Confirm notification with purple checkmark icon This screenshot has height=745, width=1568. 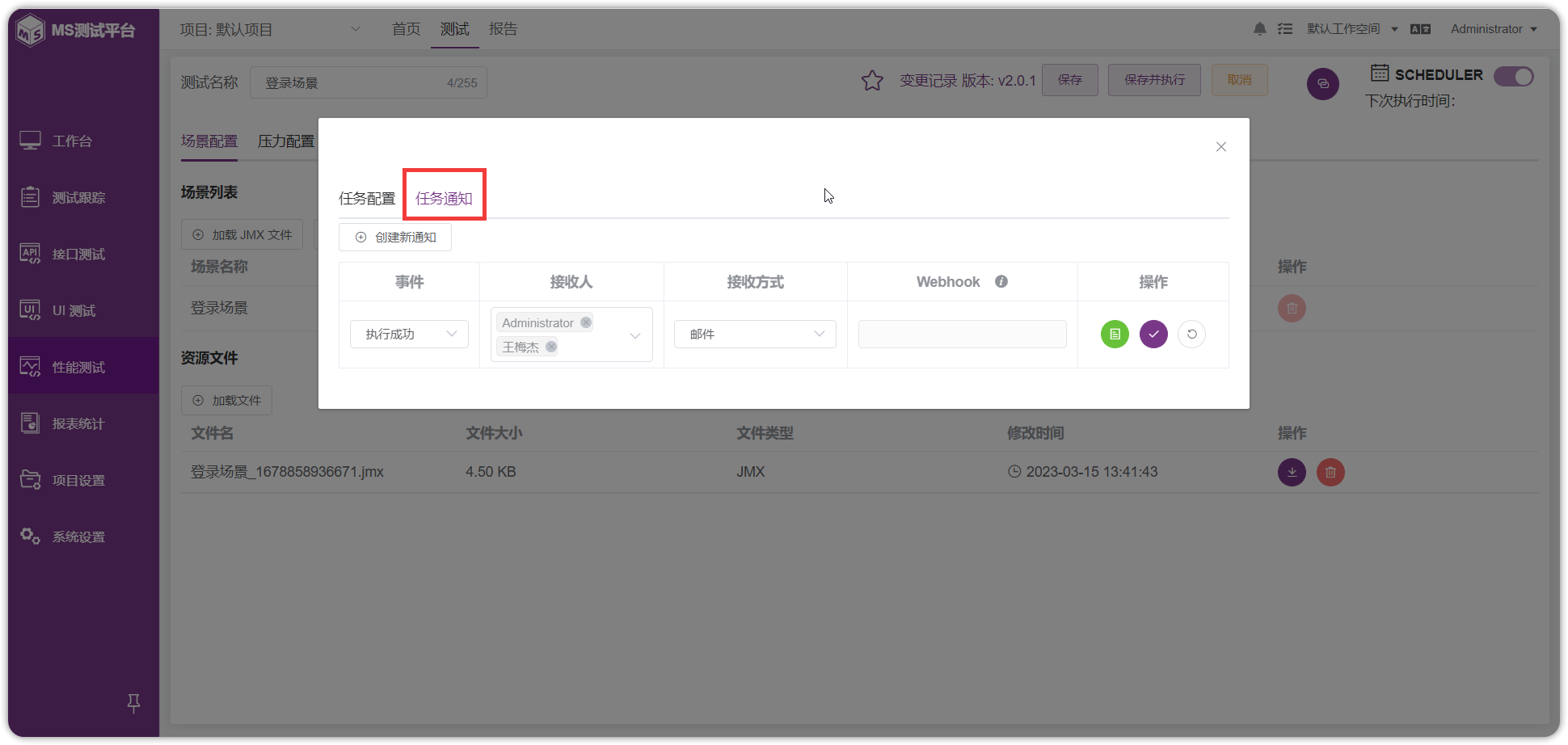1153,334
